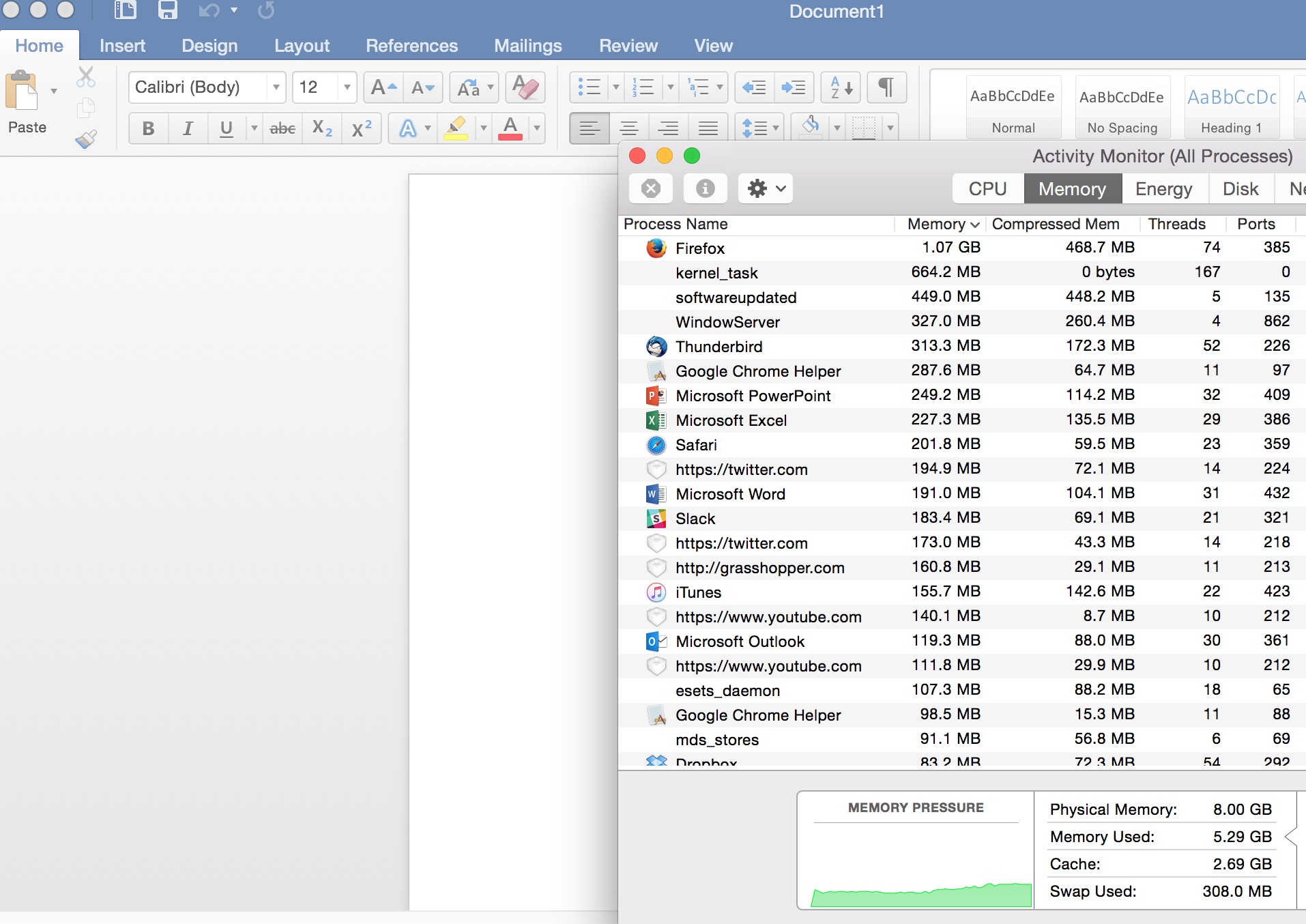Screen dimensions: 1306x924
Task: Open the Calibri (Body) font dropdown
Action: click(276, 87)
